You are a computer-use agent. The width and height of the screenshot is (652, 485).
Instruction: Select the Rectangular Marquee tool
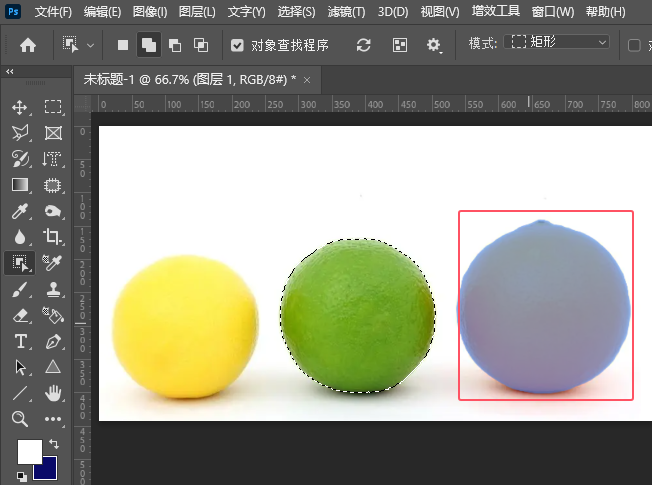(53, 107)
